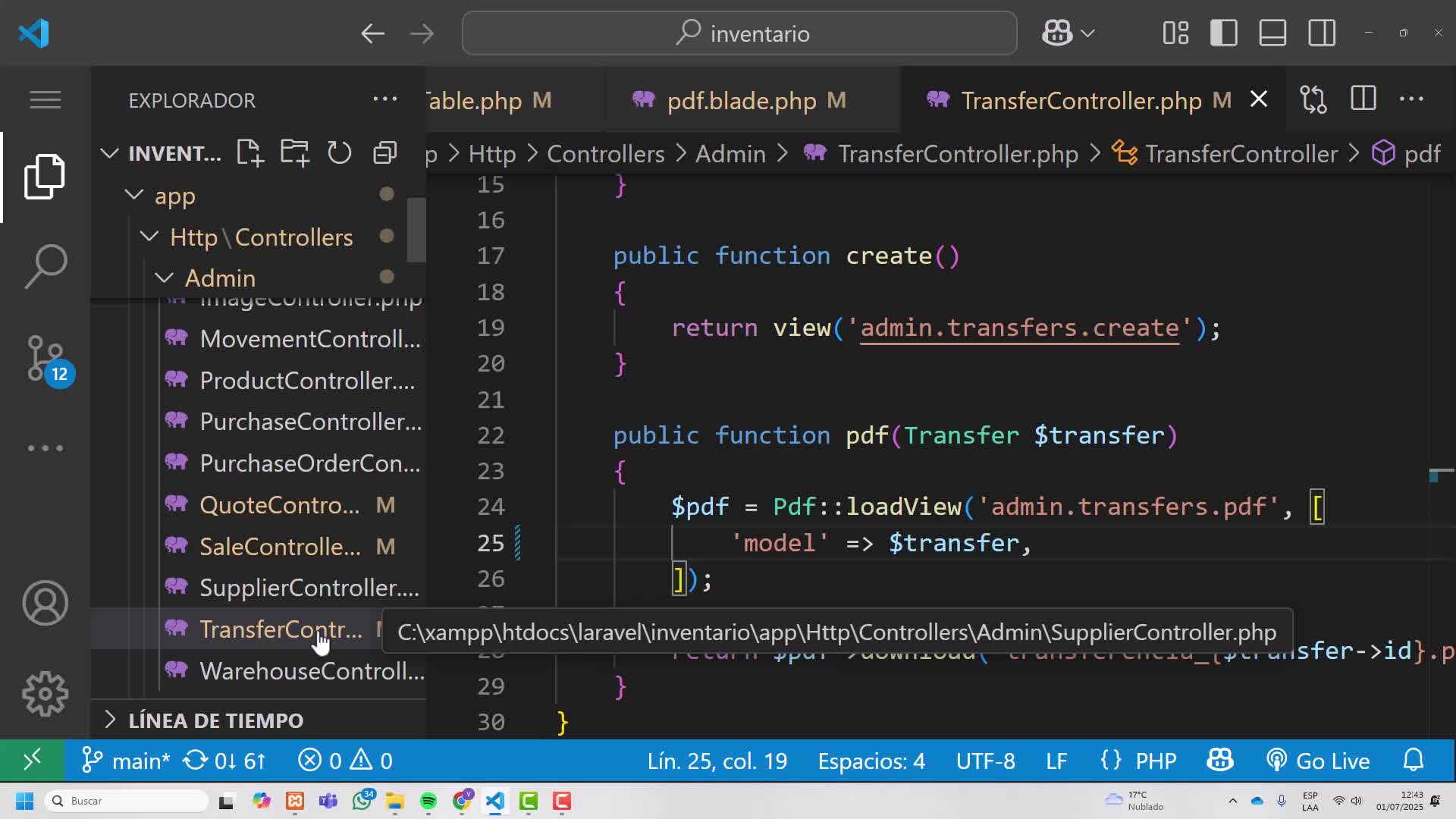Start Go Live server
The width and height of the screenshot is (1456, 819).
pos(1318,761)
